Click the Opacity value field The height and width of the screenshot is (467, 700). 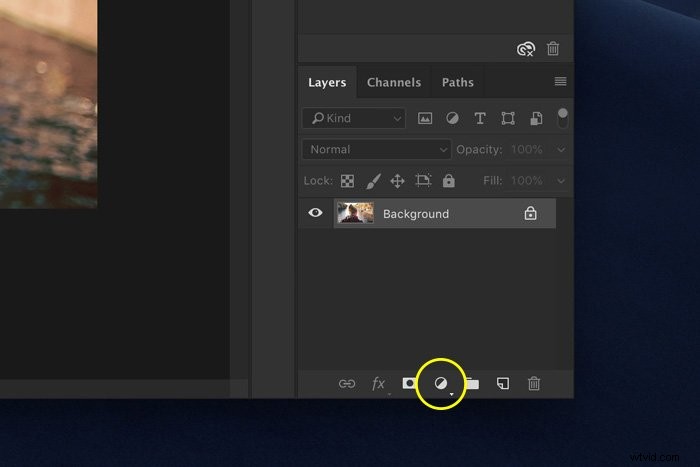(x=527, y=150)
